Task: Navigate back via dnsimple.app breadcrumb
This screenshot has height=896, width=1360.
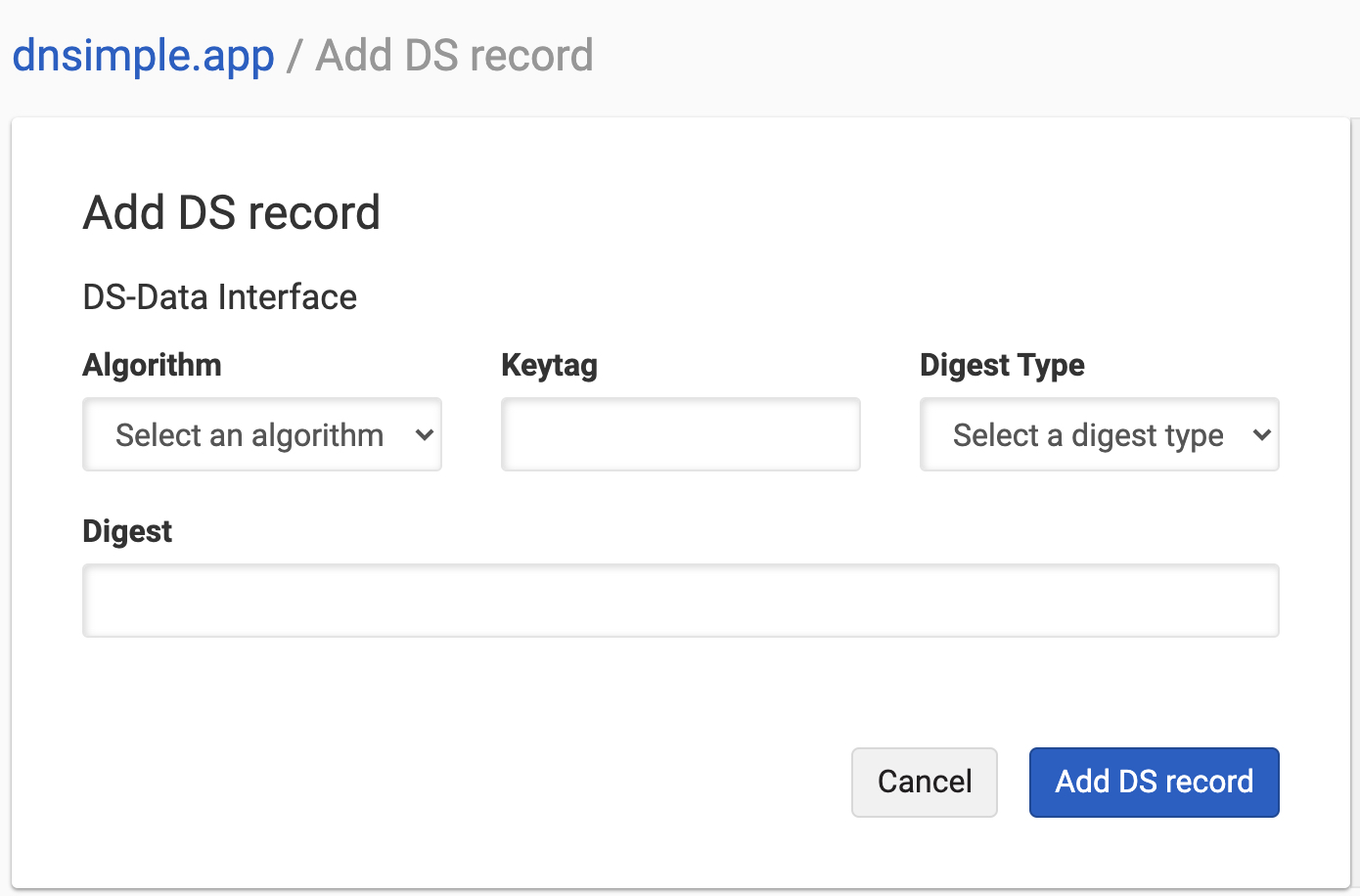Action: (x=142, y=55)
